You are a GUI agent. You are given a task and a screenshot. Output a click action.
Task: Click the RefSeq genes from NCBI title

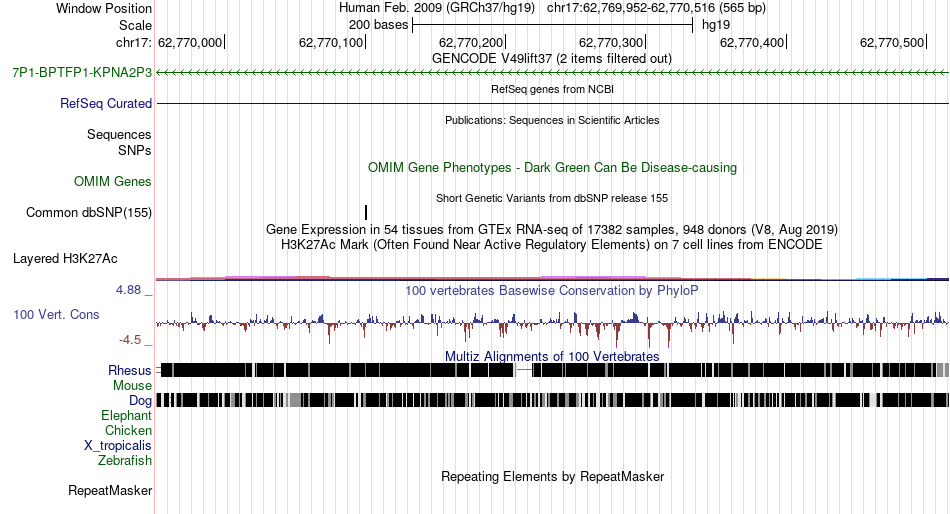552,89
